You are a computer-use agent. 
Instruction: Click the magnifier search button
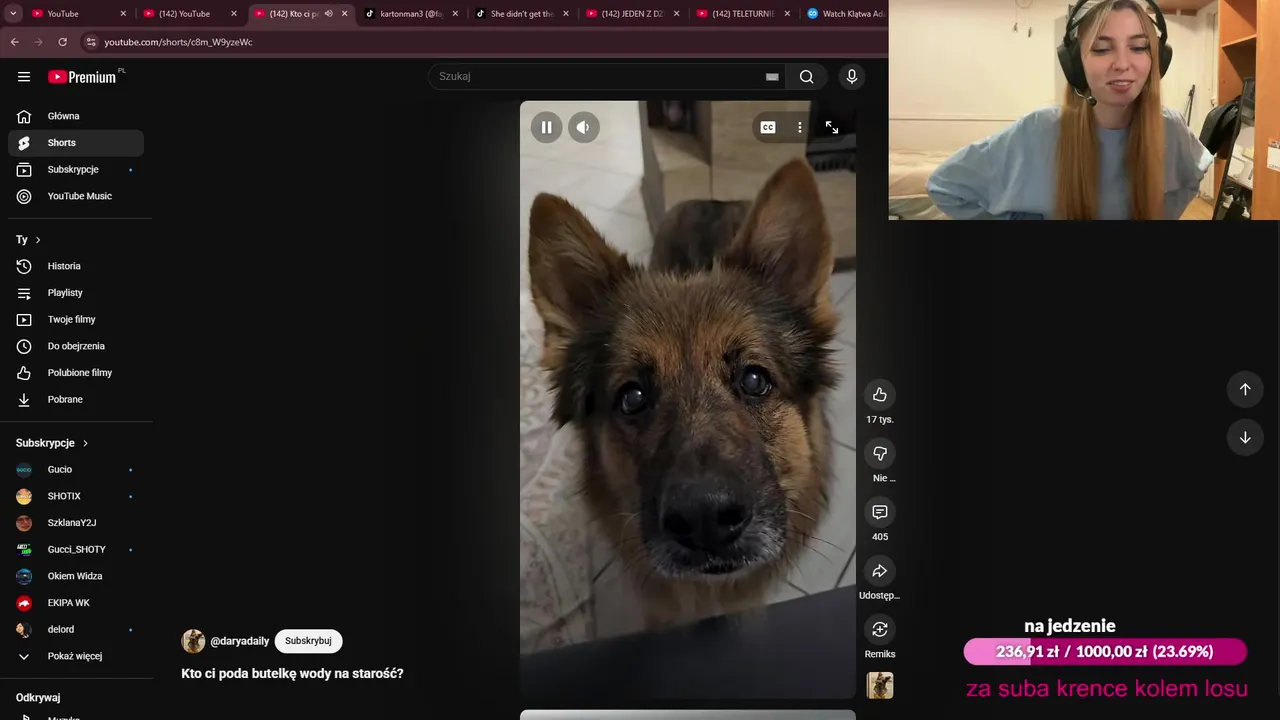click(x=806, y=77)
